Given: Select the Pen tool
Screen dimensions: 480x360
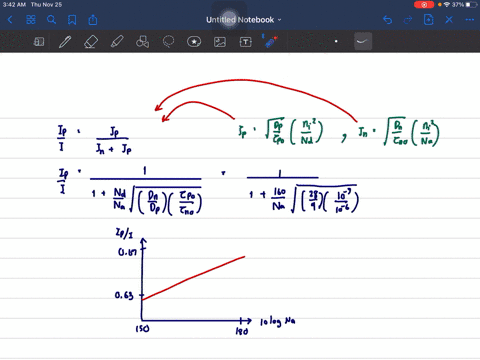Looking at the screenshot, I should 65,42.
